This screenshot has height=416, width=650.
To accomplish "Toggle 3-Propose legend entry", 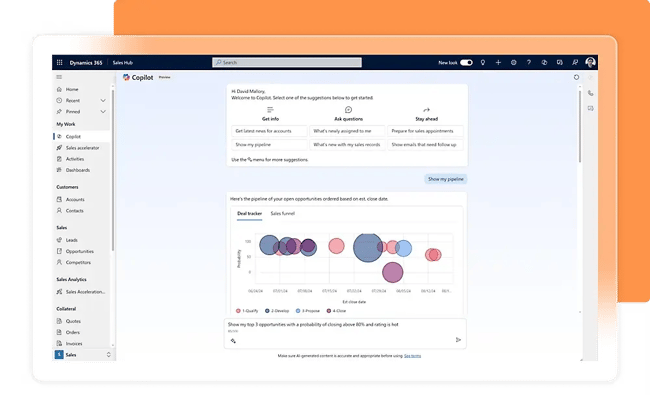I will coord(308,311).
